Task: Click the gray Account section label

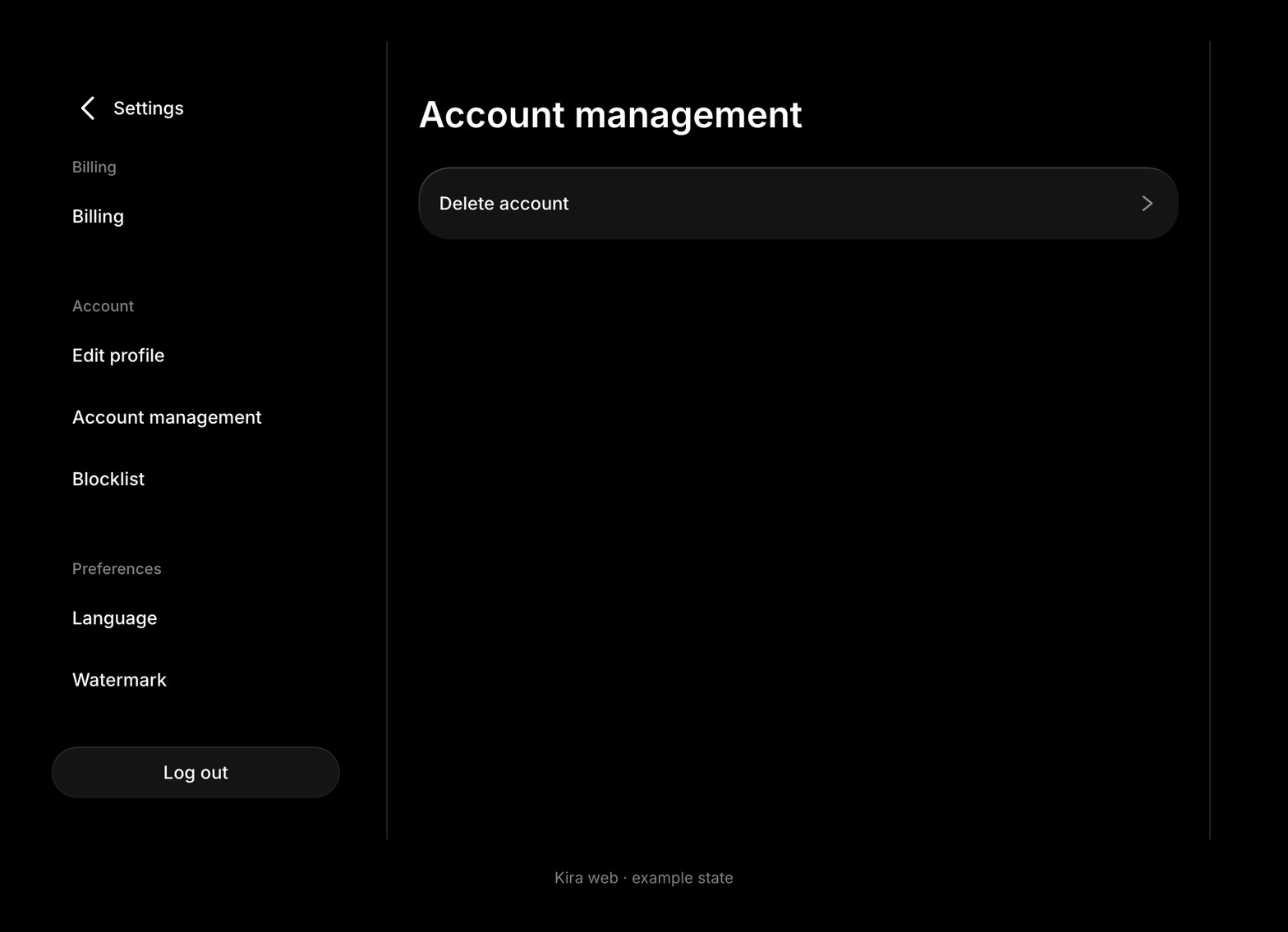Action: [x=103, y=305]
